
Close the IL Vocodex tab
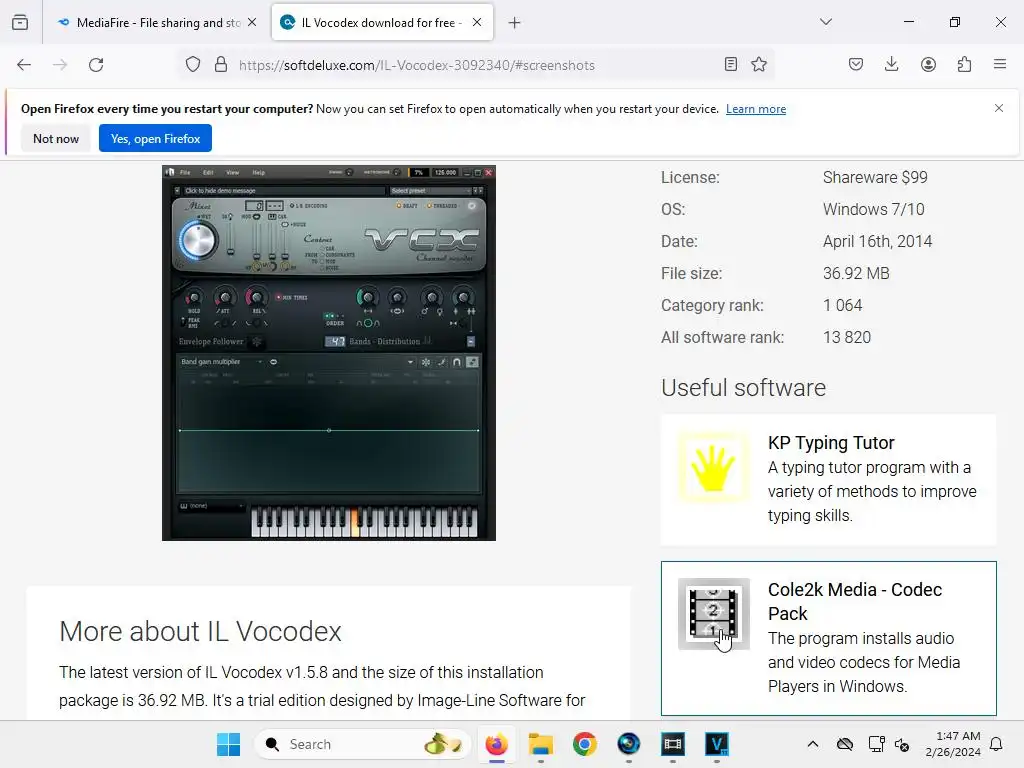[477, 22]
